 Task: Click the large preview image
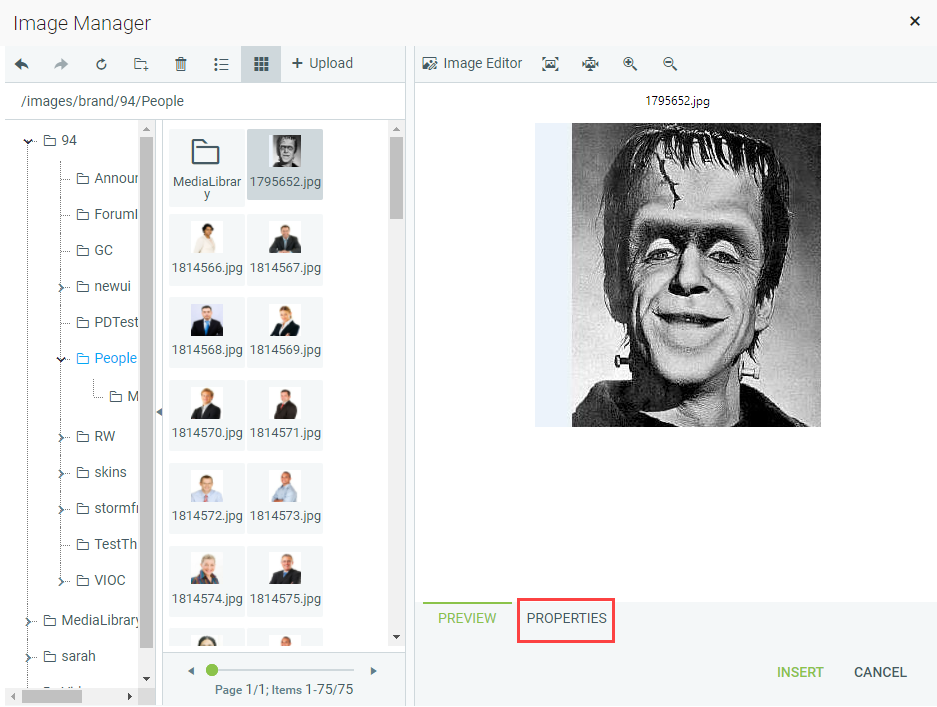click(678, 275)
